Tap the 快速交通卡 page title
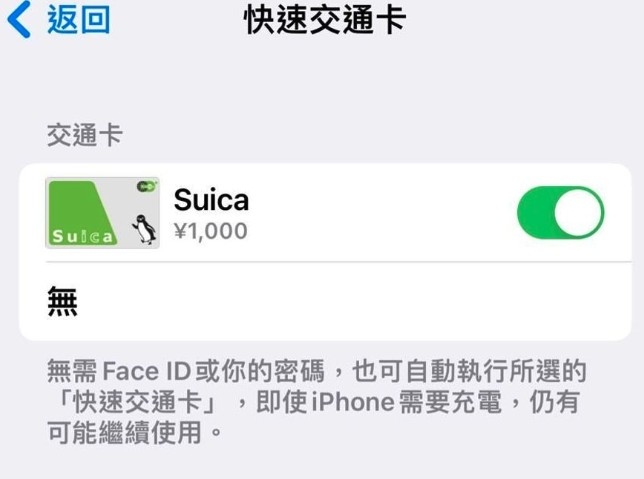The height and width of the screenshot is (479, 644). [325, 20]
